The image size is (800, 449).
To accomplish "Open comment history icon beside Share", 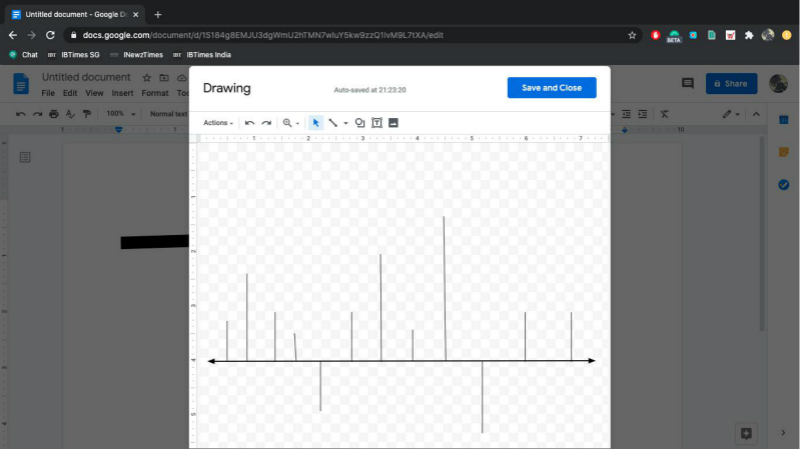I will (x=687, y=84).
